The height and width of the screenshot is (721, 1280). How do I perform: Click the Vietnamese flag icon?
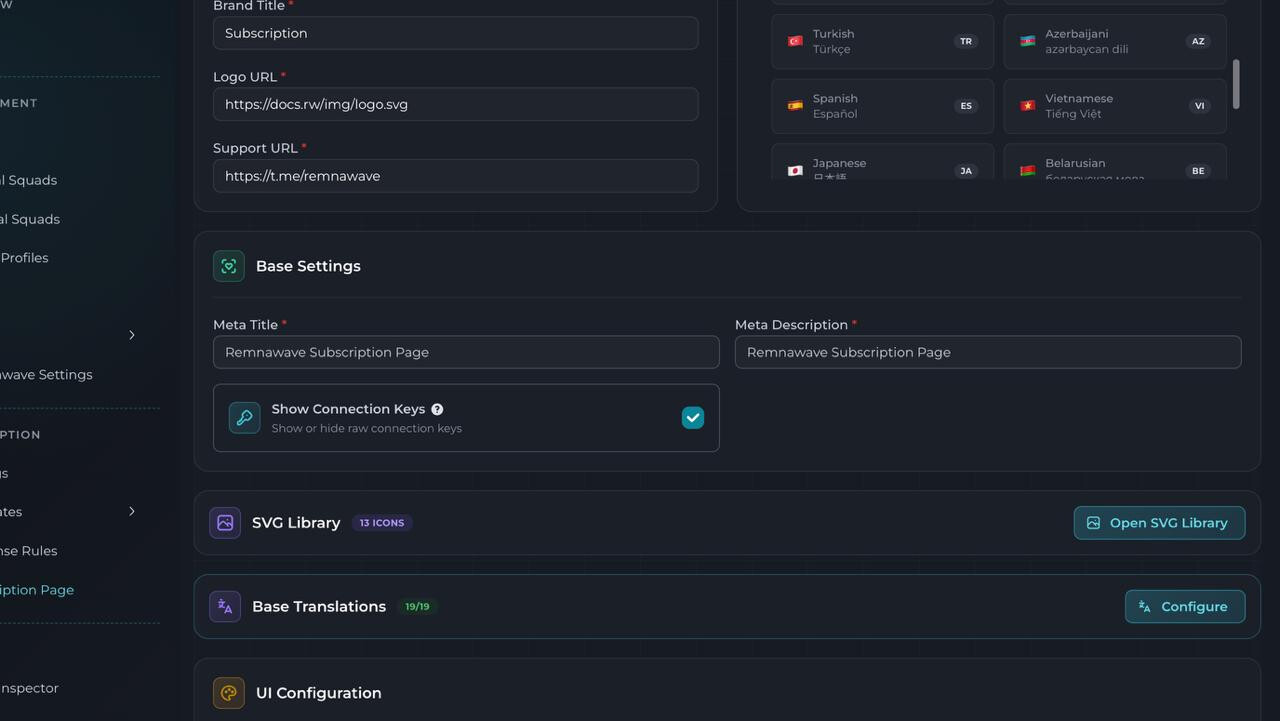tap(1027, 106)
